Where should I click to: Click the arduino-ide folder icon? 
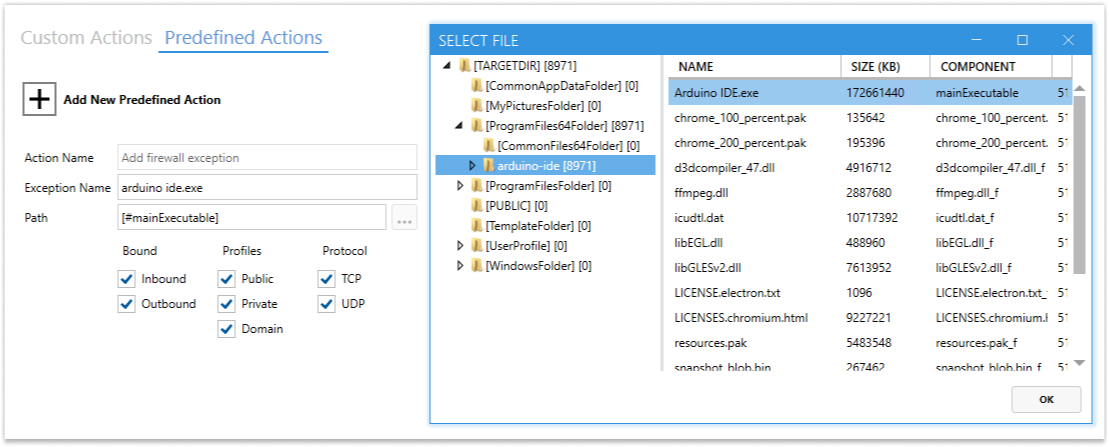[489, 166]
